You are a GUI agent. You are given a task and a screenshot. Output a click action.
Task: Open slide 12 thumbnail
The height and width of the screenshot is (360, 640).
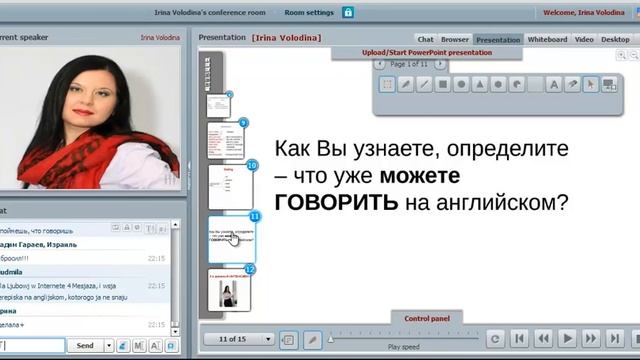(229, 290)
